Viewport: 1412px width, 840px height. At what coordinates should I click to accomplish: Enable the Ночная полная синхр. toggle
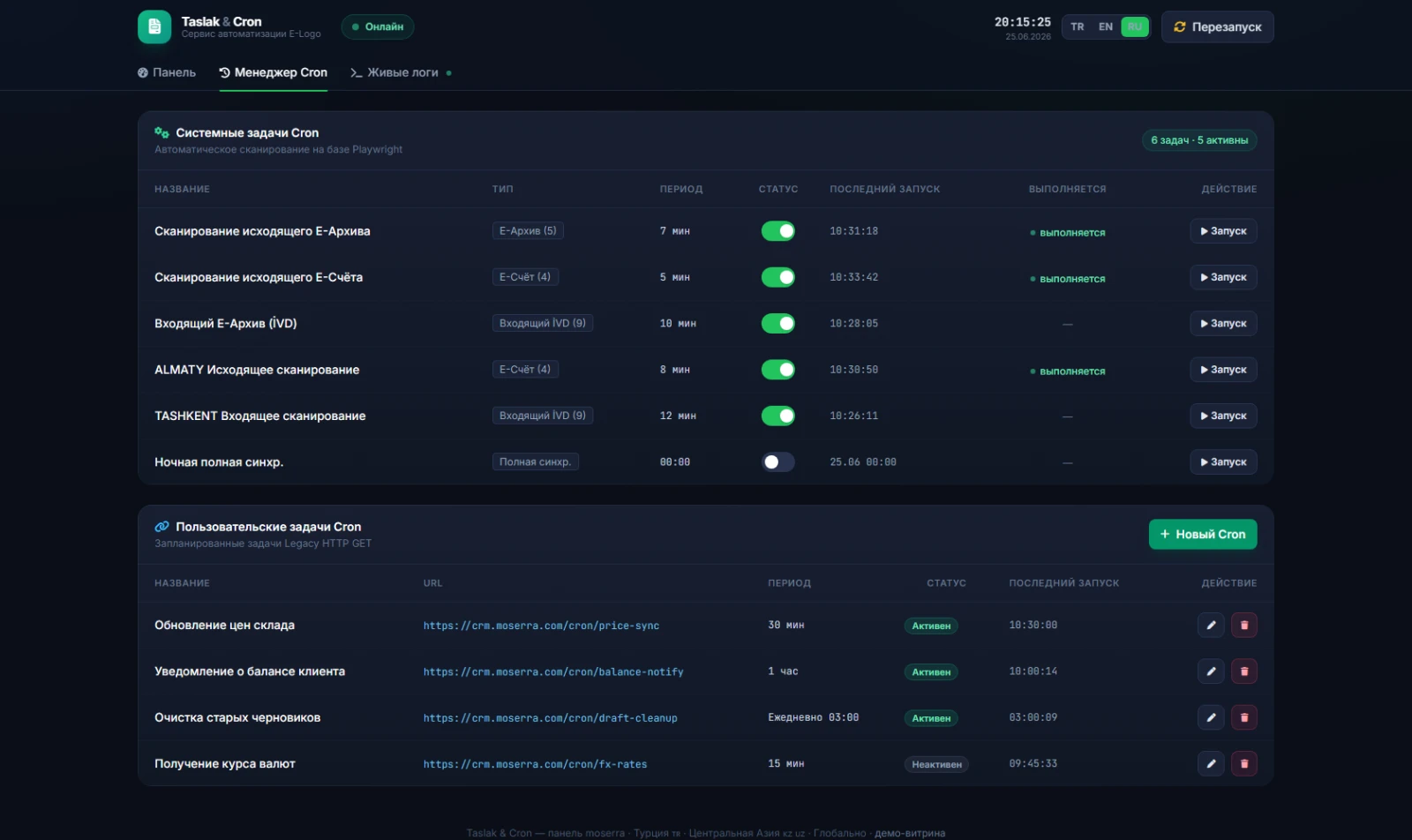778,461
